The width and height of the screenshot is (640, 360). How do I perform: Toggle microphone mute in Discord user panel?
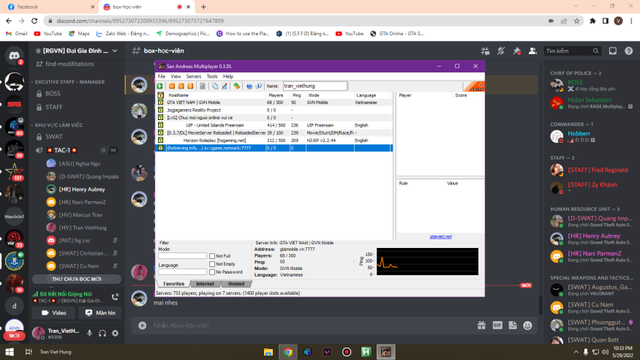point(89,333)
